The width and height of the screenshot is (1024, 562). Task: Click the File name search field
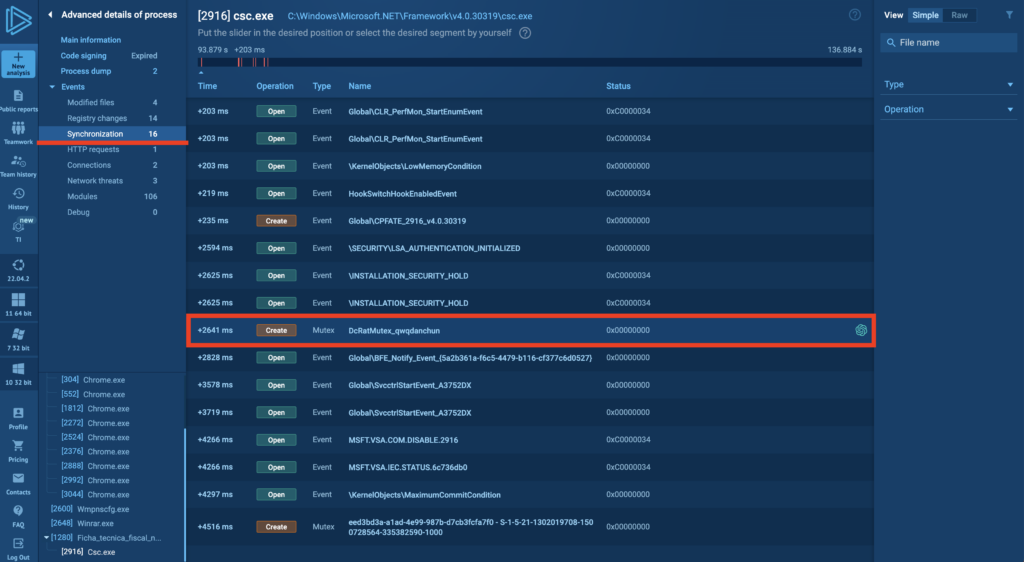pos(948,43)
